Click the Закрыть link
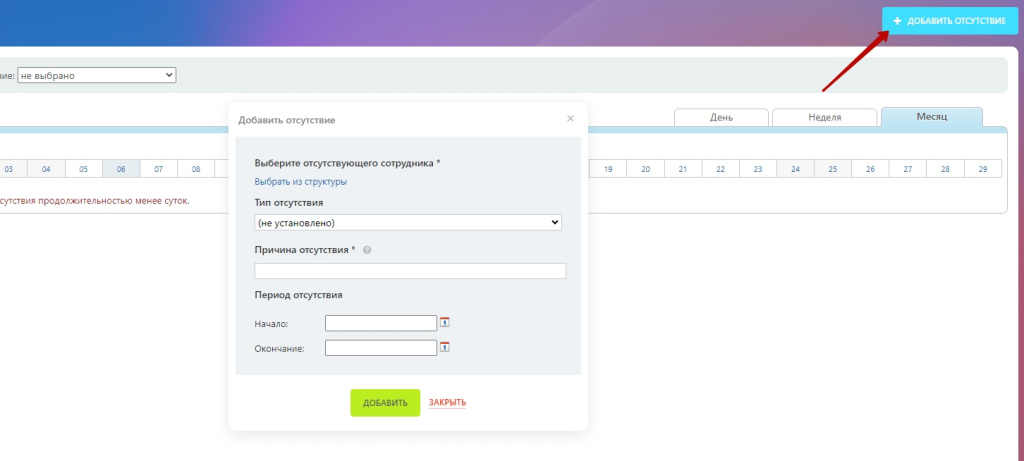 coord(447,403)
